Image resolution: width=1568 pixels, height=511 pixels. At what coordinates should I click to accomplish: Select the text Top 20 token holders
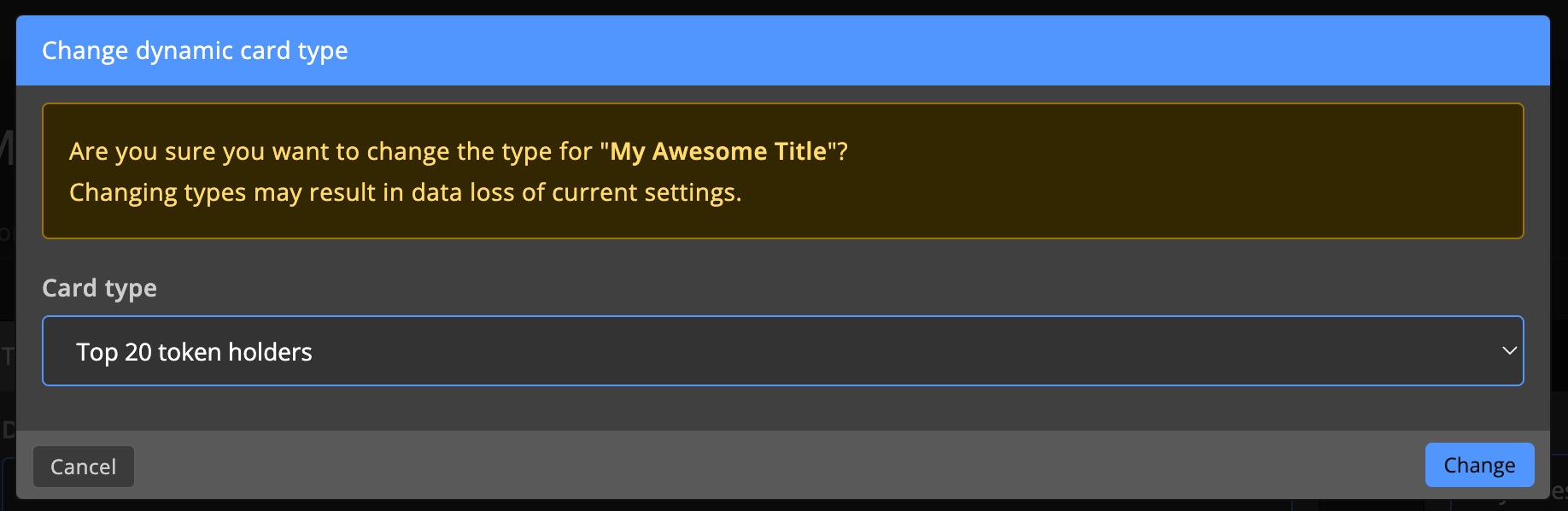(194, 351)
